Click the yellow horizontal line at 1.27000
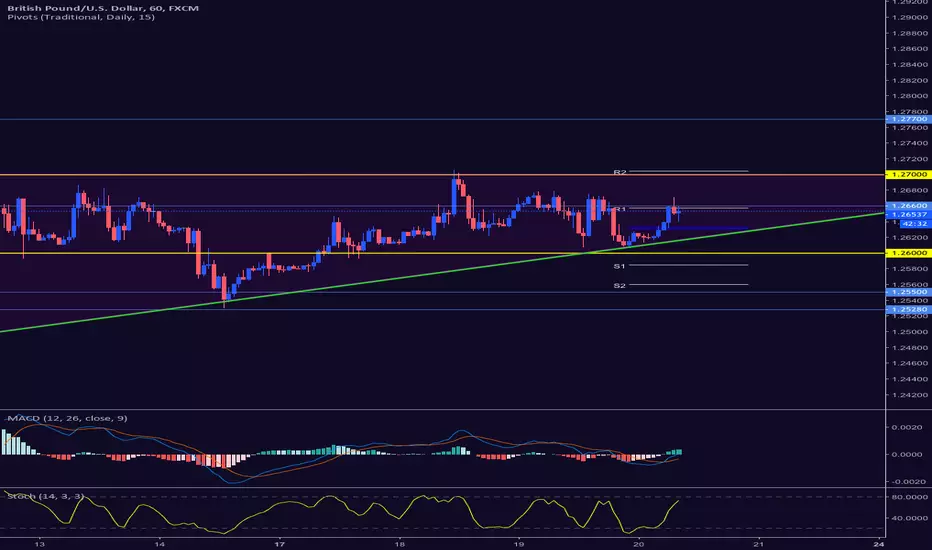 point(442,175)
